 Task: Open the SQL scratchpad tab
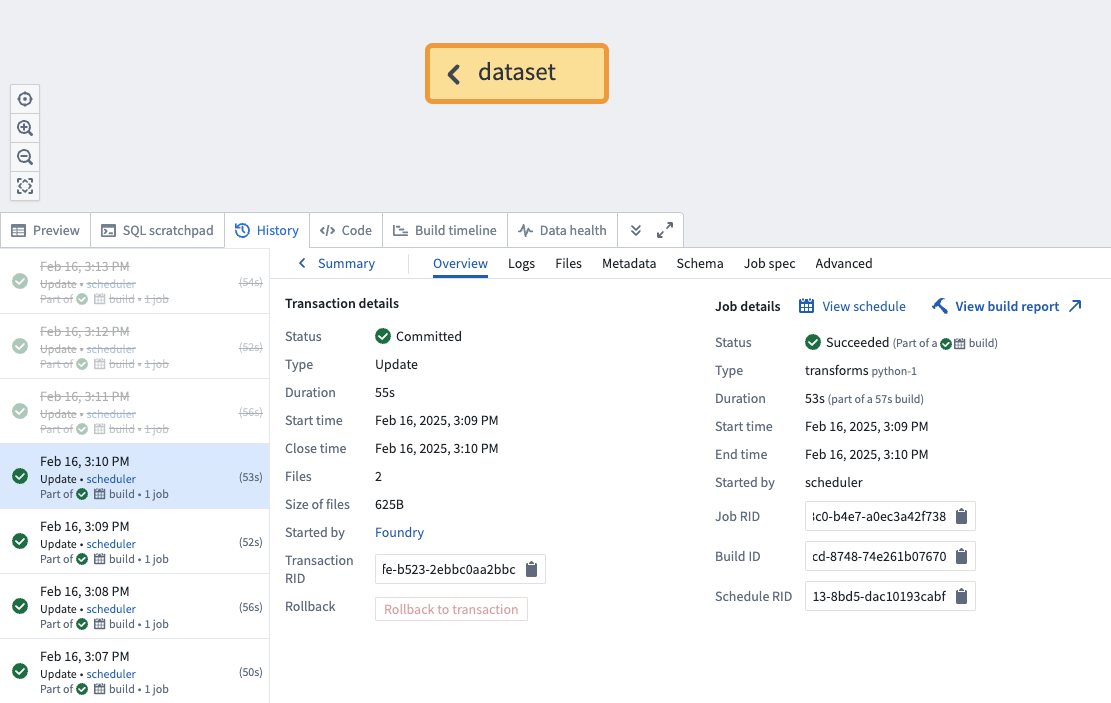pos(158,230)
